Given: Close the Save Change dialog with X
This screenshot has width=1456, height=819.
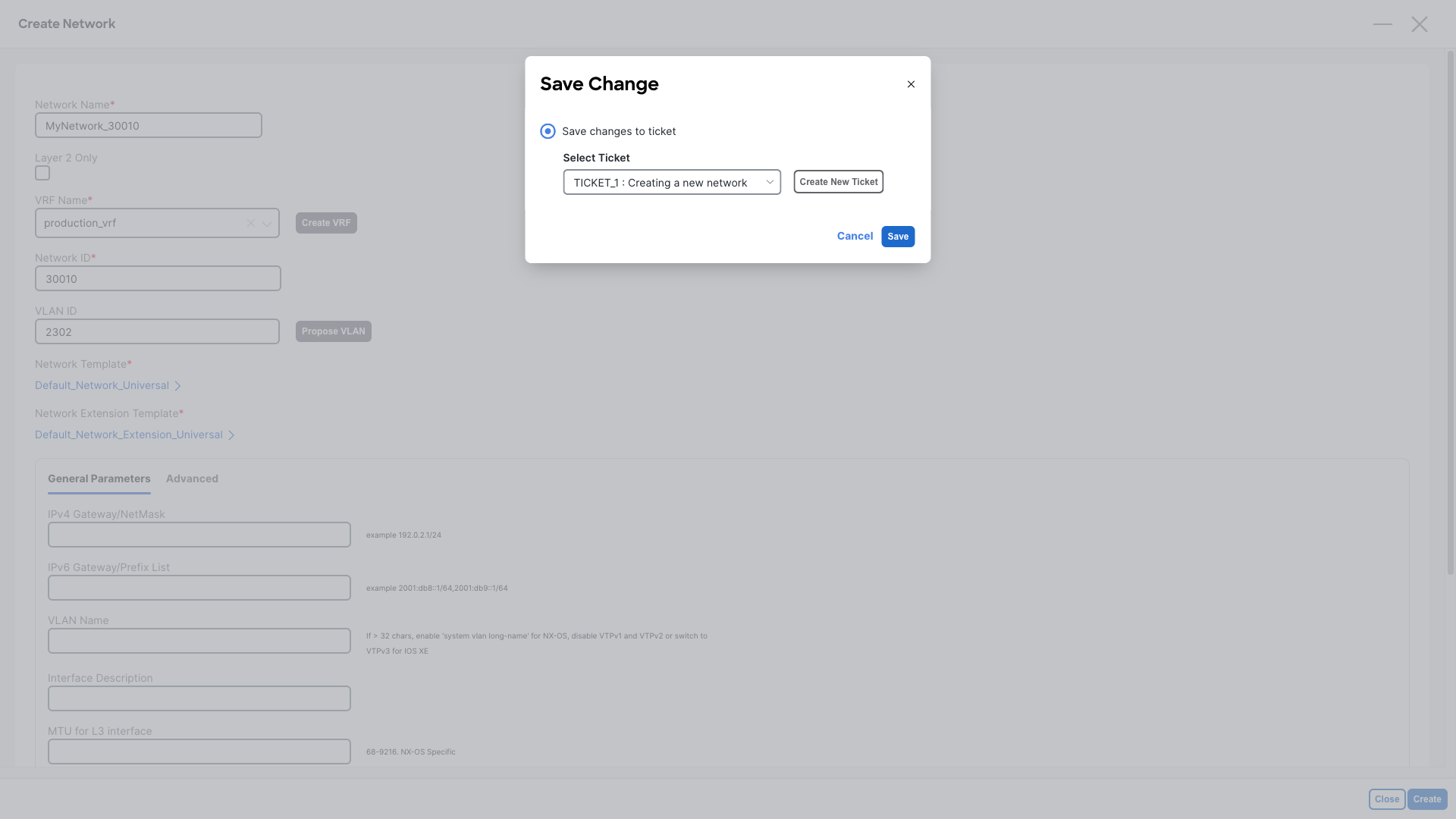Looking at the screenshot, I should (911, 84).
